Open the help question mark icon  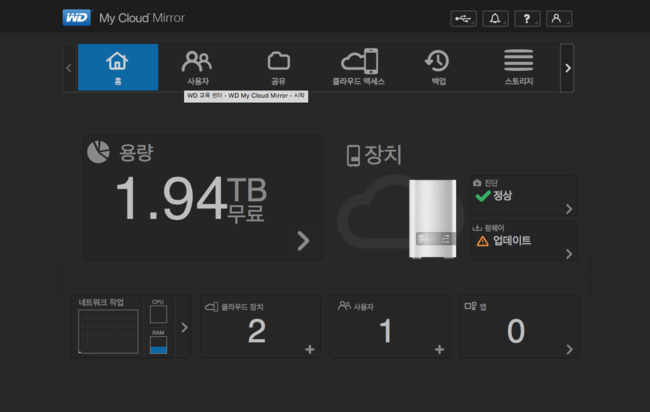(x=527, y=19)
